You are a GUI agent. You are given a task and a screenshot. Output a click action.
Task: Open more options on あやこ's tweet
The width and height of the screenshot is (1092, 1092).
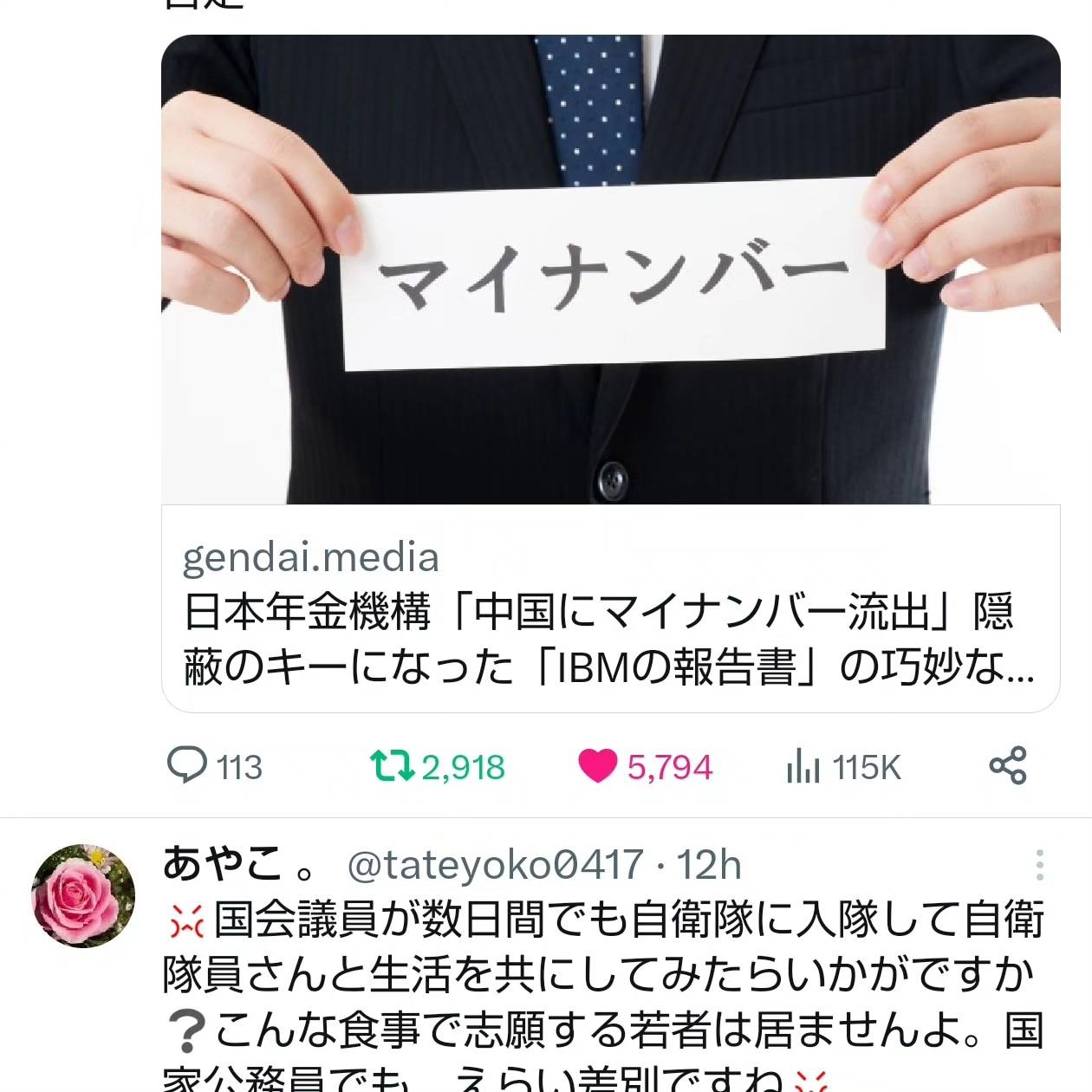pyautogui.click(x=1039, y=864)
